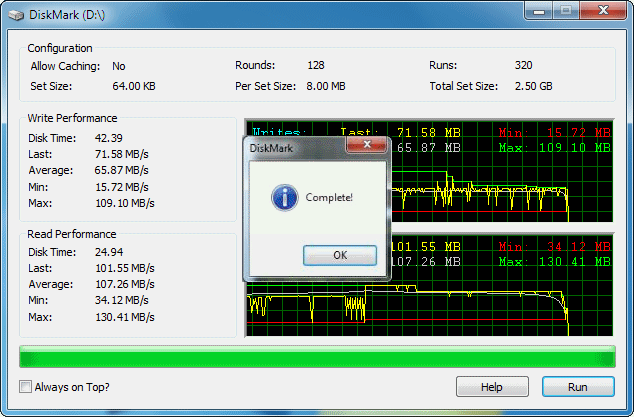Minimize the DiskMark (D:\) window

pyautogui.click(x=539, y=11)
